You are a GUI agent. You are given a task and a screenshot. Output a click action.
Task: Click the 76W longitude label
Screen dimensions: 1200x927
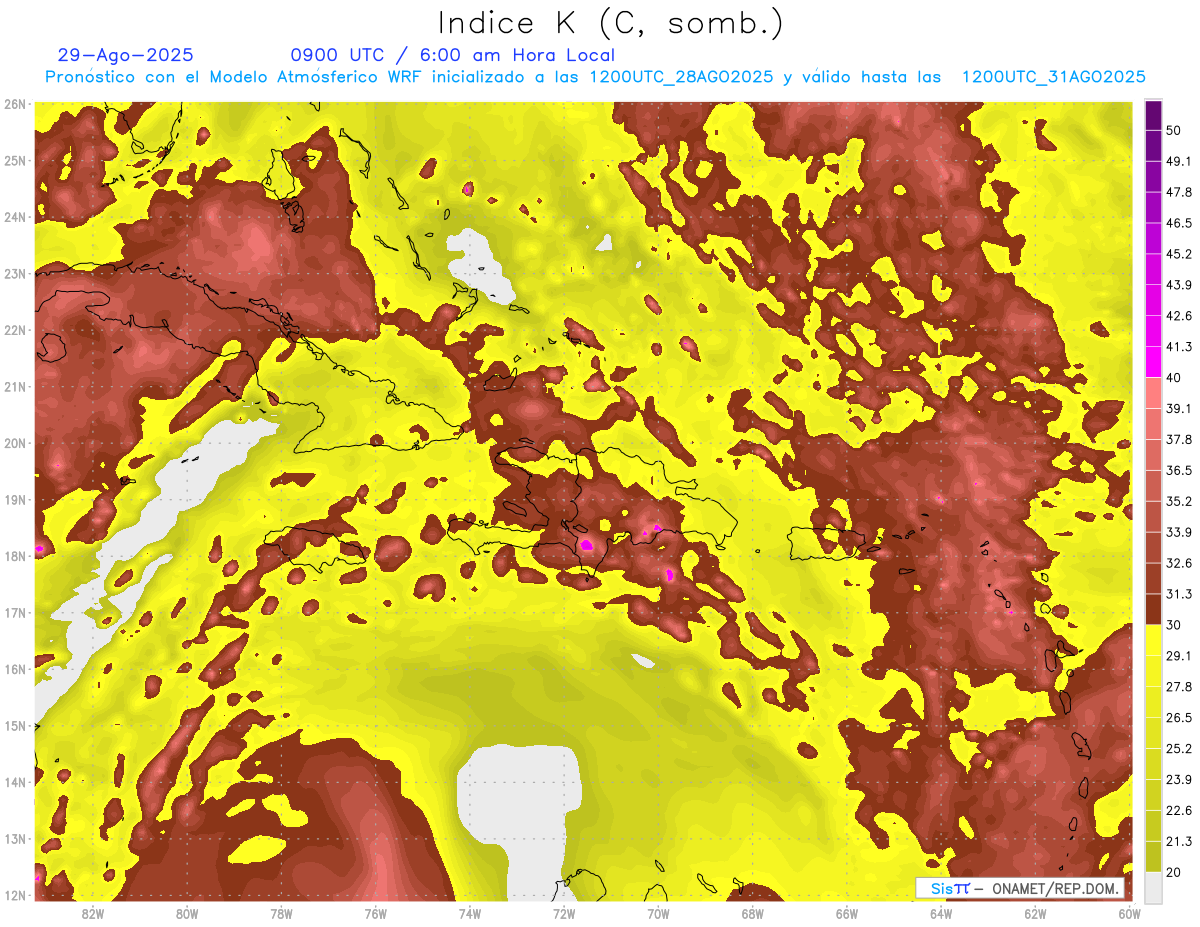(x=375, y=913)
